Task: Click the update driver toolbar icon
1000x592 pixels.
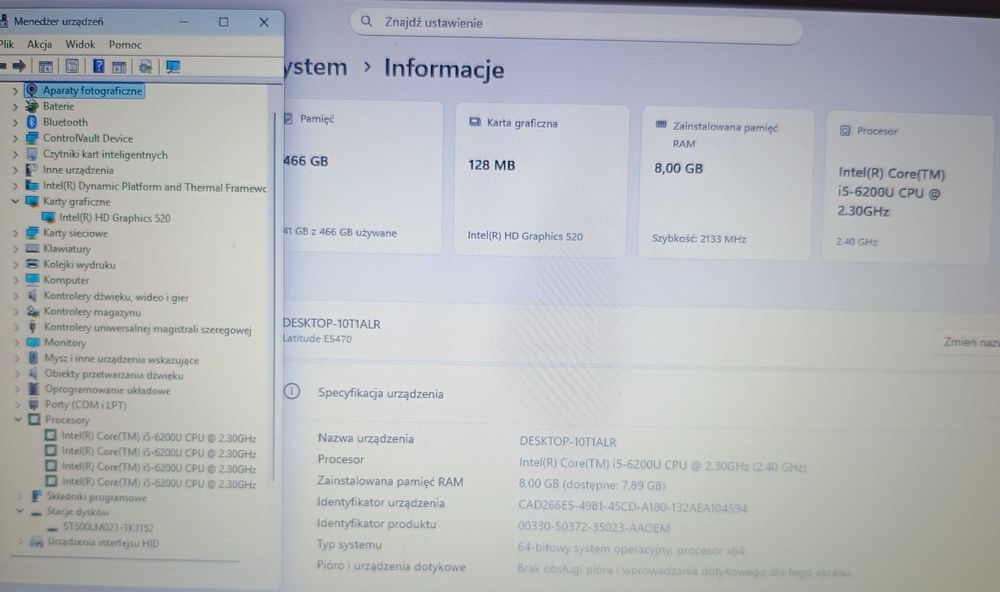Action: [x=146, y=66]
